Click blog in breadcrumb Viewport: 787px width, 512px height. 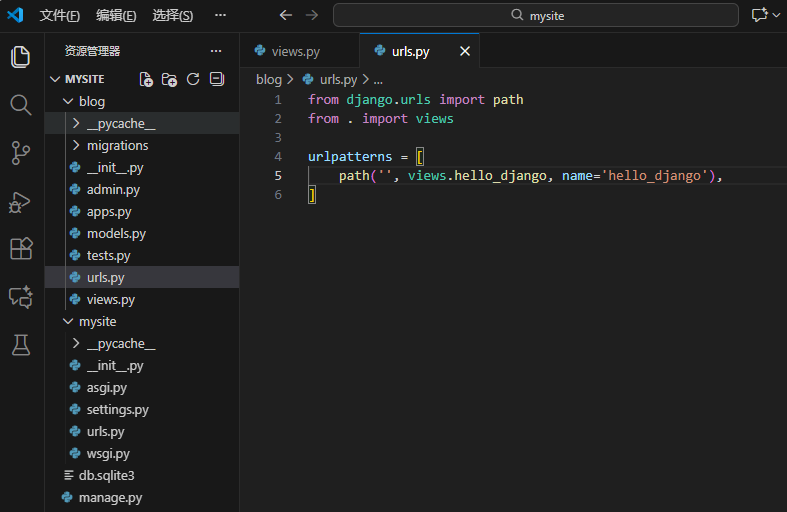pyautogui.click(x=269, y=79)
